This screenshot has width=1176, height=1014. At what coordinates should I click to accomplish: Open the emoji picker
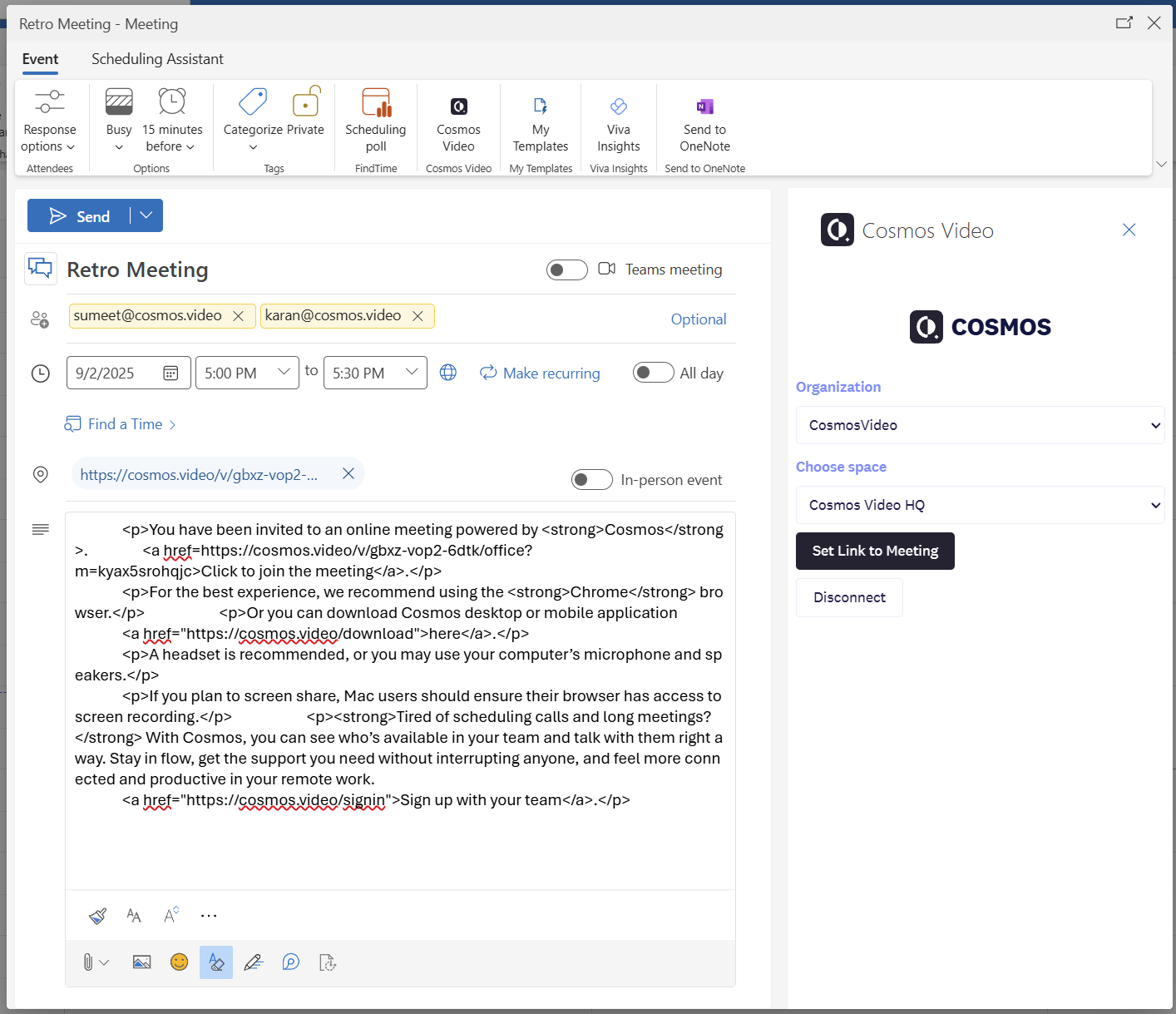coord(179,962)
